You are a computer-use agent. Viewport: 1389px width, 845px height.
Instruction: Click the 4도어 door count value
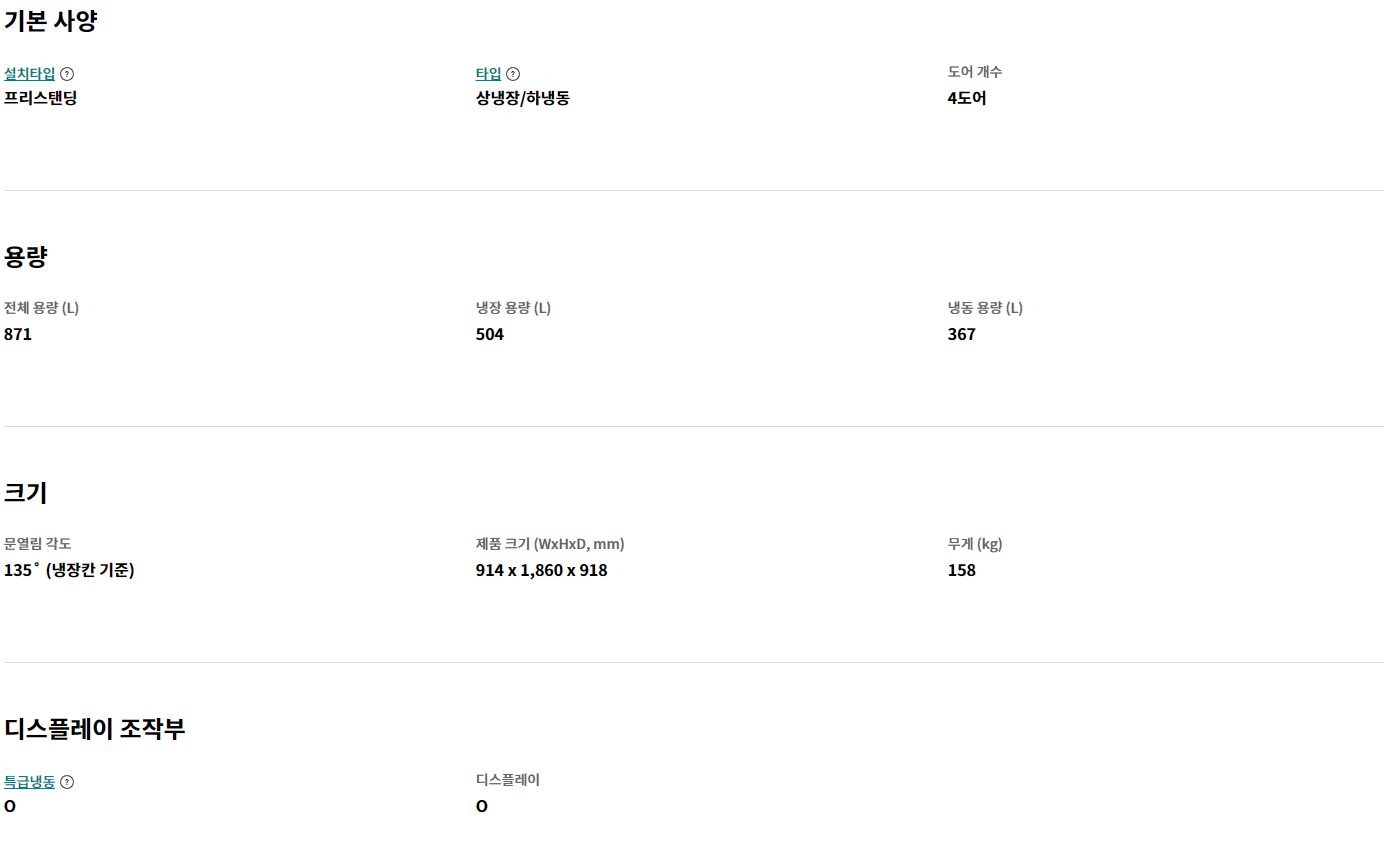point(967,98)
